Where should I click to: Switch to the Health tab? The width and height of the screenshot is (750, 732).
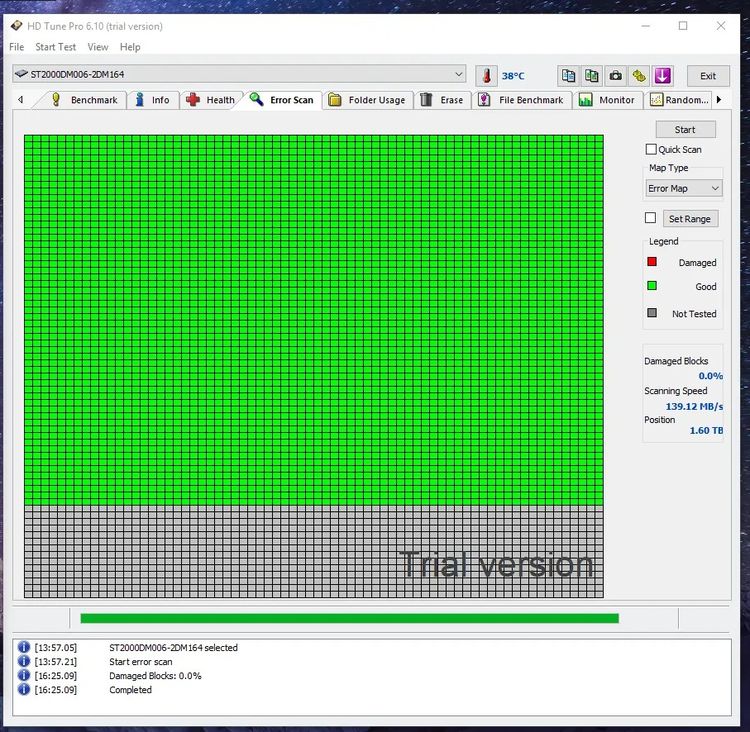pos(211,100)
